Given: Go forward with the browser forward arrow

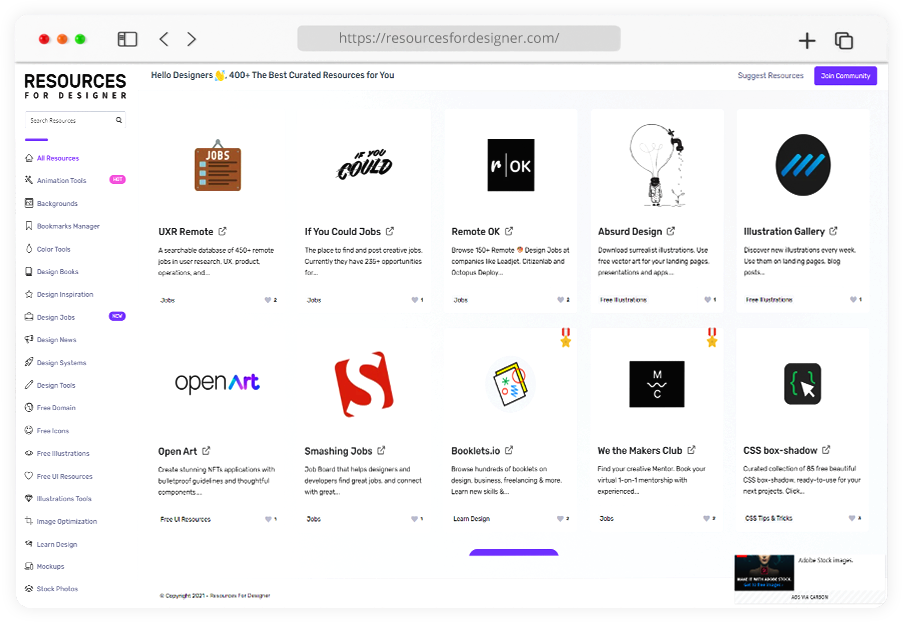Looking at the screenshot, I should point(191,39).
